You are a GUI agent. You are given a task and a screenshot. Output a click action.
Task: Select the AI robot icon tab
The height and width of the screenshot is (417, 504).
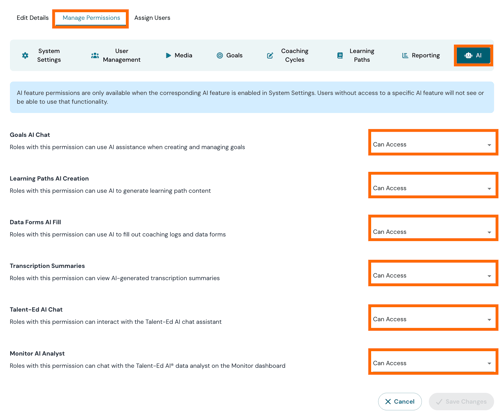tap(473, 55)
